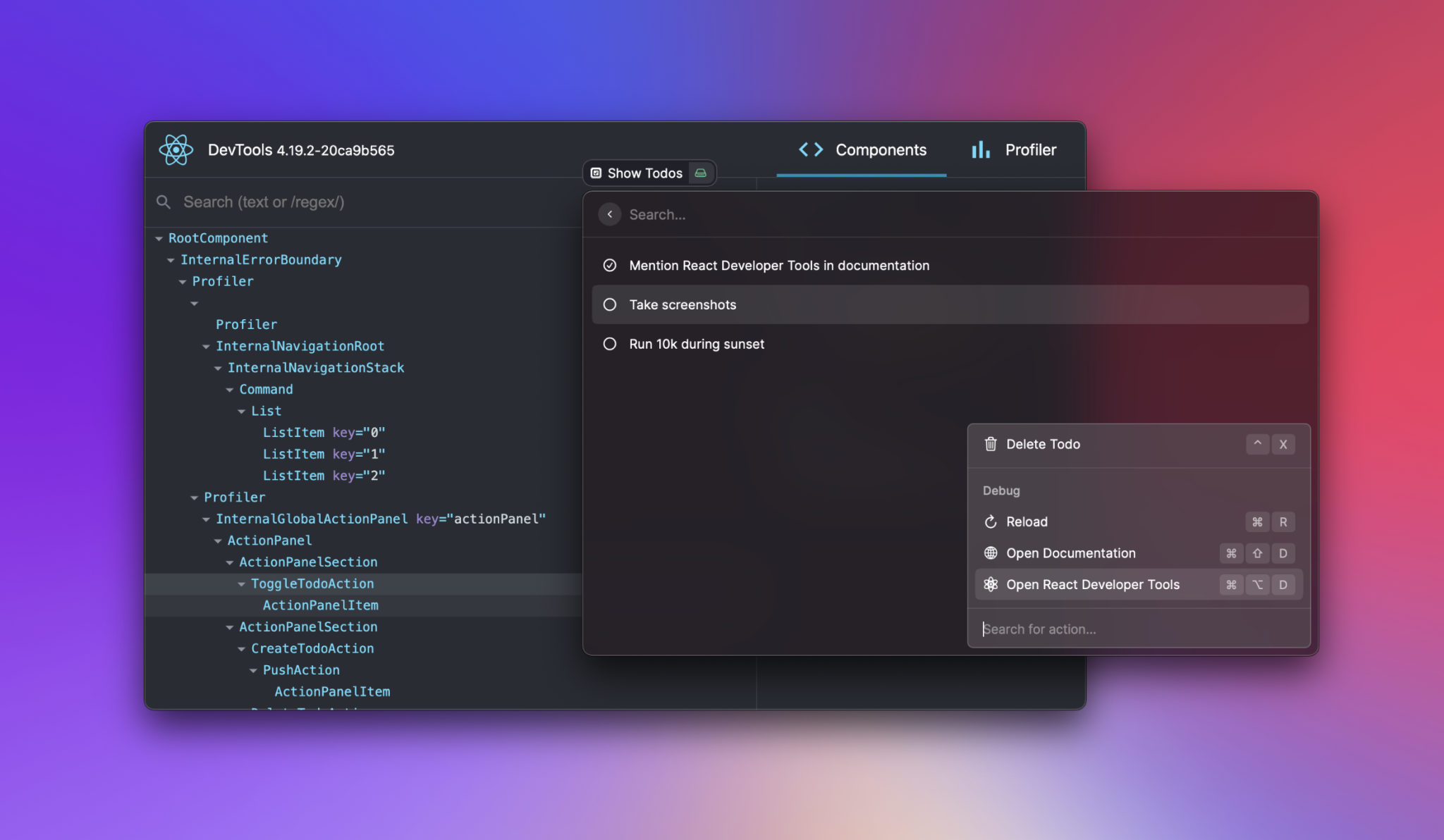This screenshot has height=840, width=1444.
Task: Collapse the PushAction arrow
Action: pyautogui.click(x=254, y=671)
